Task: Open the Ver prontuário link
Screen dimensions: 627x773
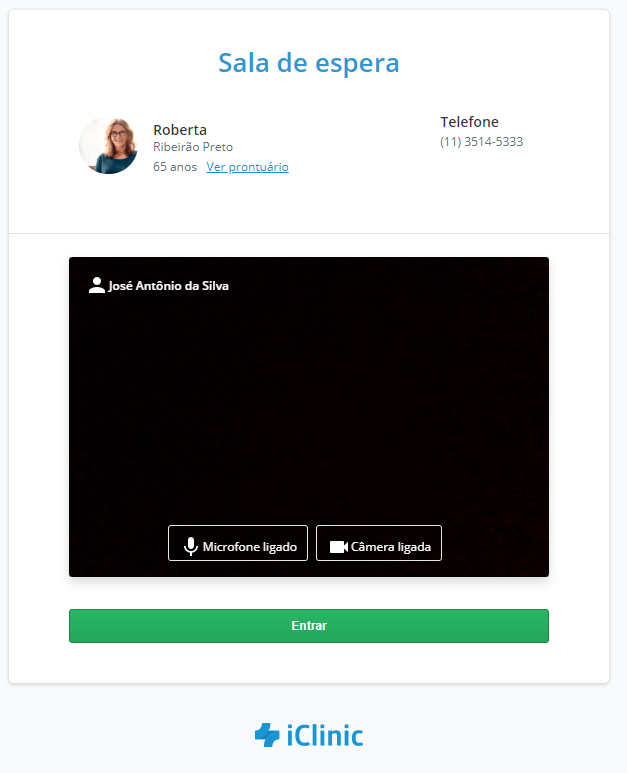Action: 247,167
